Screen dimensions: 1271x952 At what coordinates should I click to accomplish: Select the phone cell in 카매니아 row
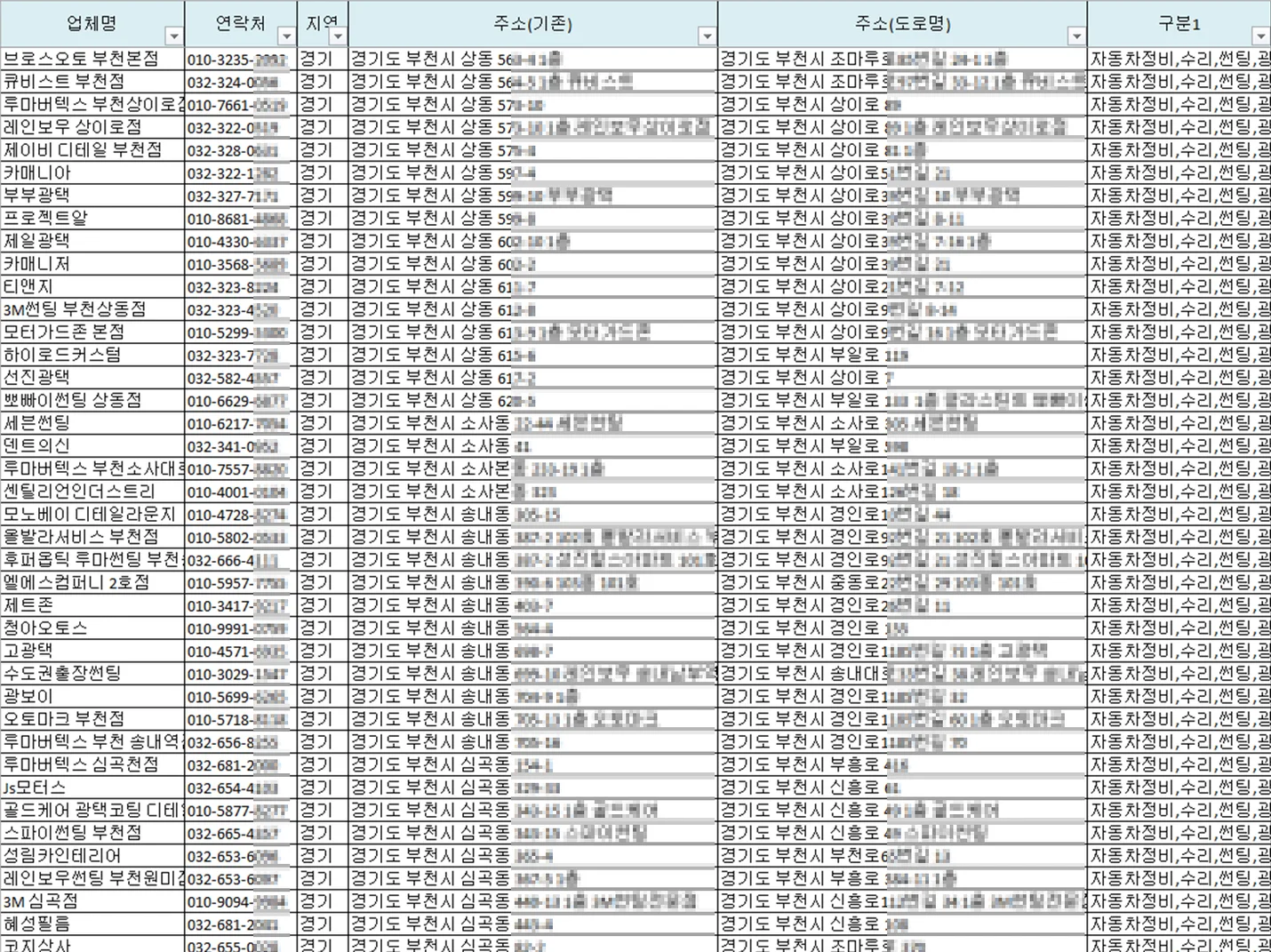pos(241,172)
